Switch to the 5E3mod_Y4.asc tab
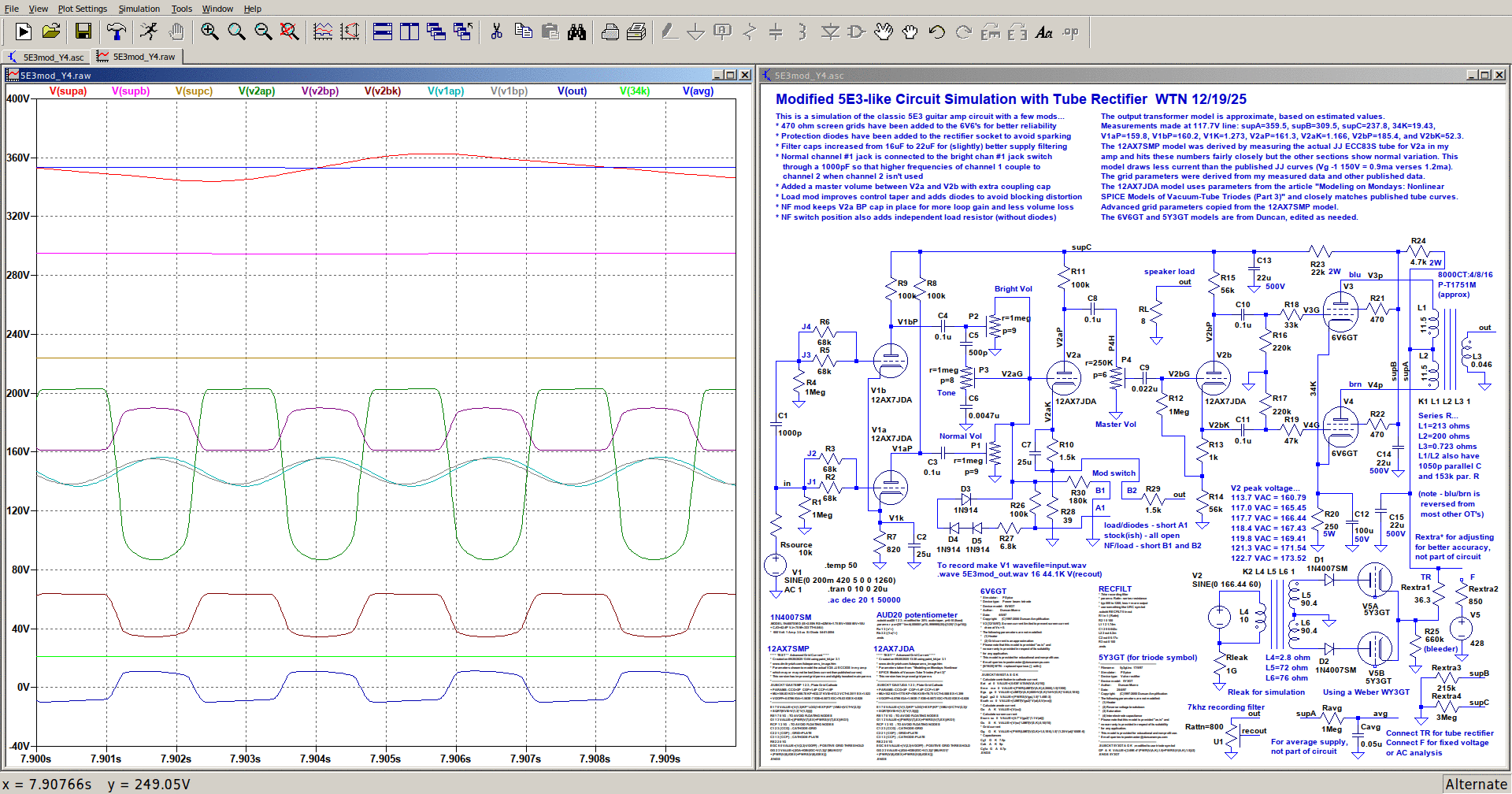 46,57
